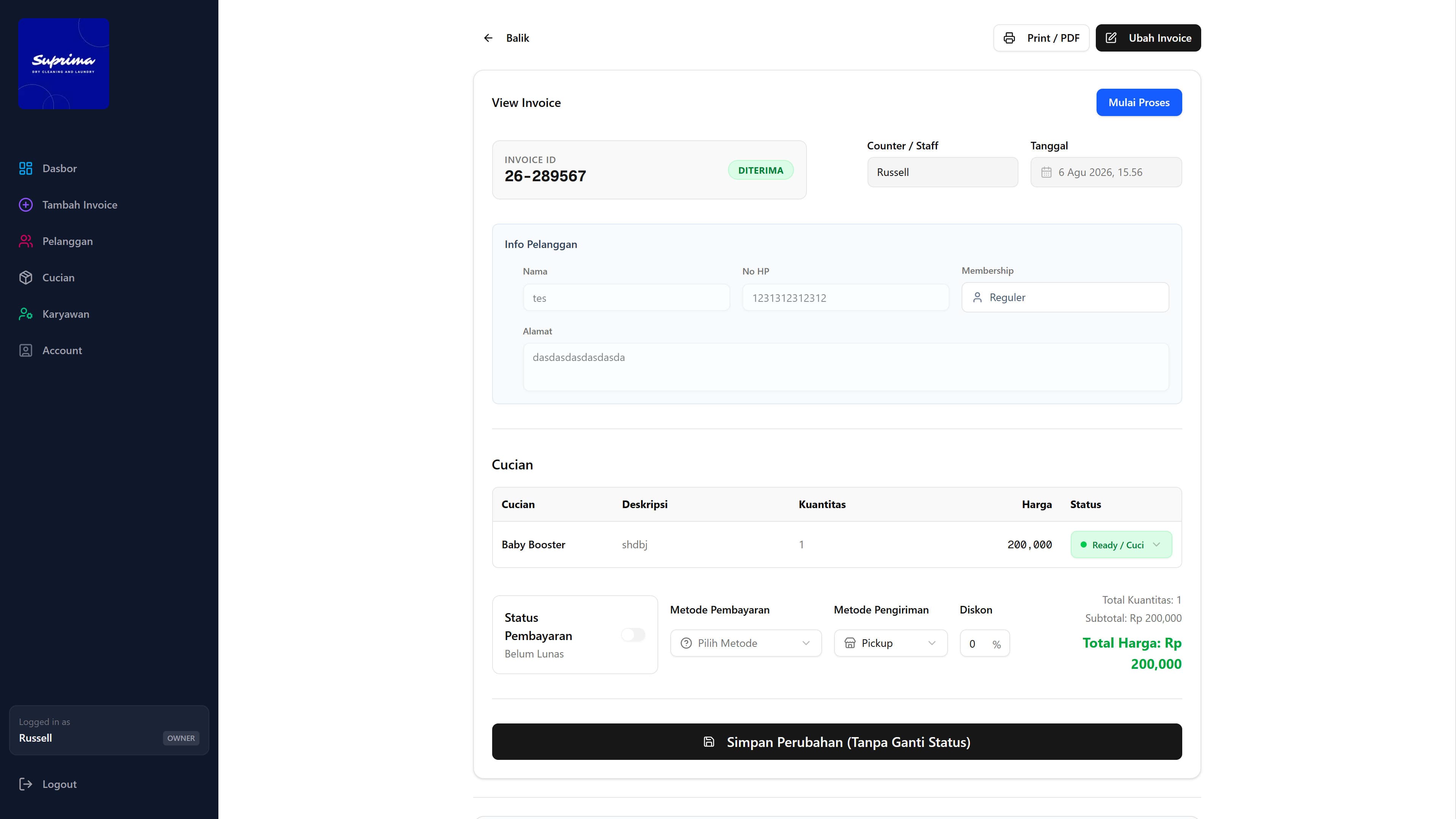Click the Karyawan user-settings icon
This screenshot has width=1456, height=819.
[25, 314]
